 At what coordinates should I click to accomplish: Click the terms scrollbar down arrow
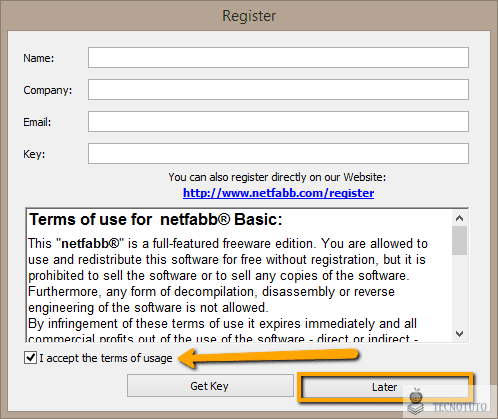pyautogui.click(x=460, y=334)
